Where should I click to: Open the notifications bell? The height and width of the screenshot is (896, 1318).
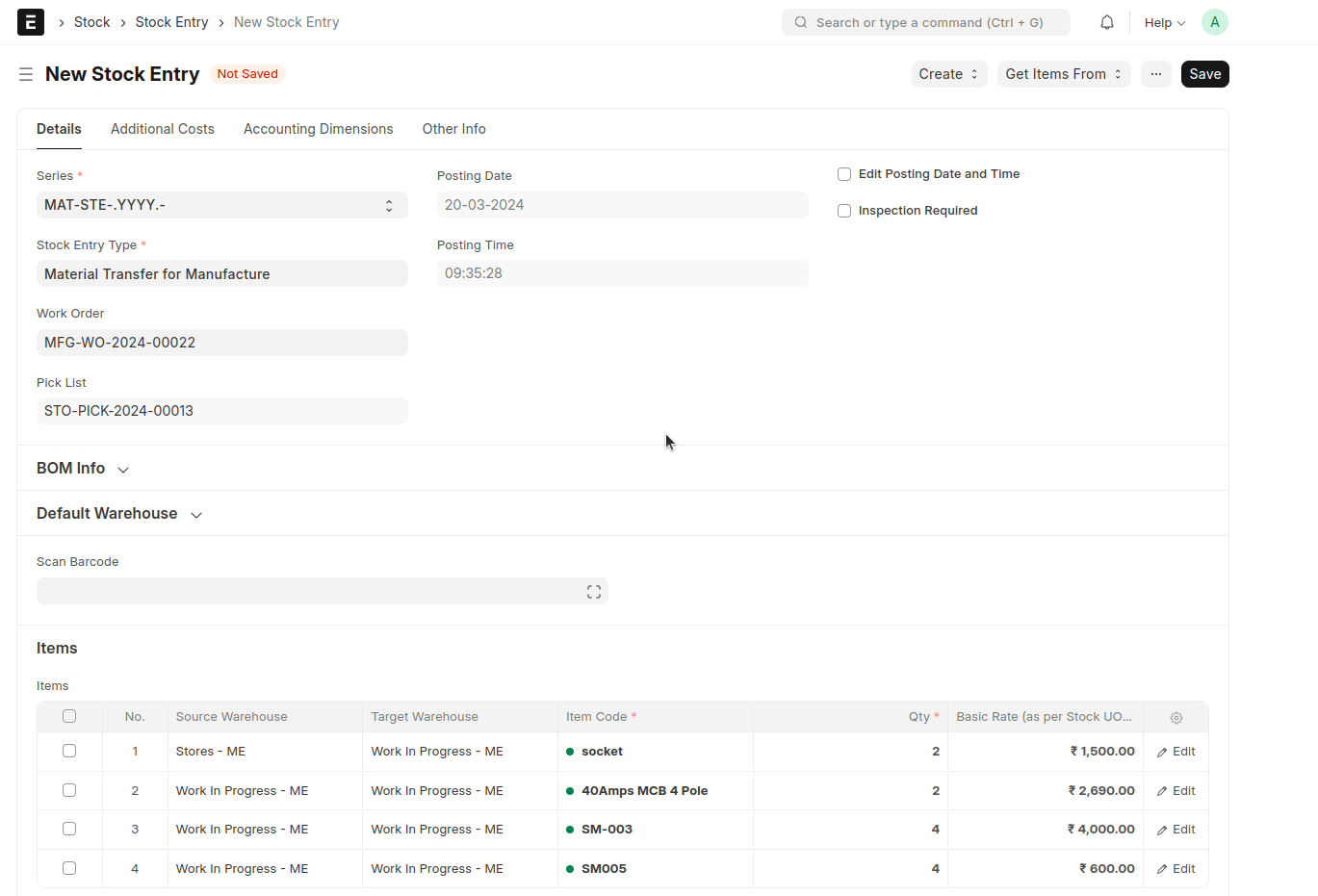(x=1107, y=22)
